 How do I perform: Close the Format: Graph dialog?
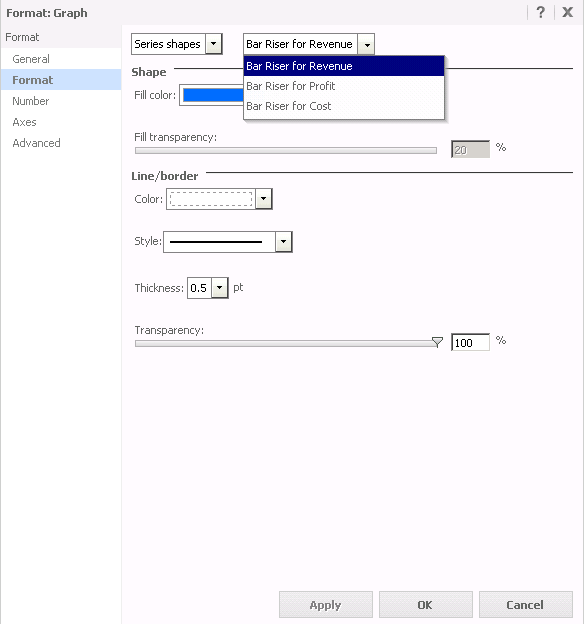[x=567, y=12]
